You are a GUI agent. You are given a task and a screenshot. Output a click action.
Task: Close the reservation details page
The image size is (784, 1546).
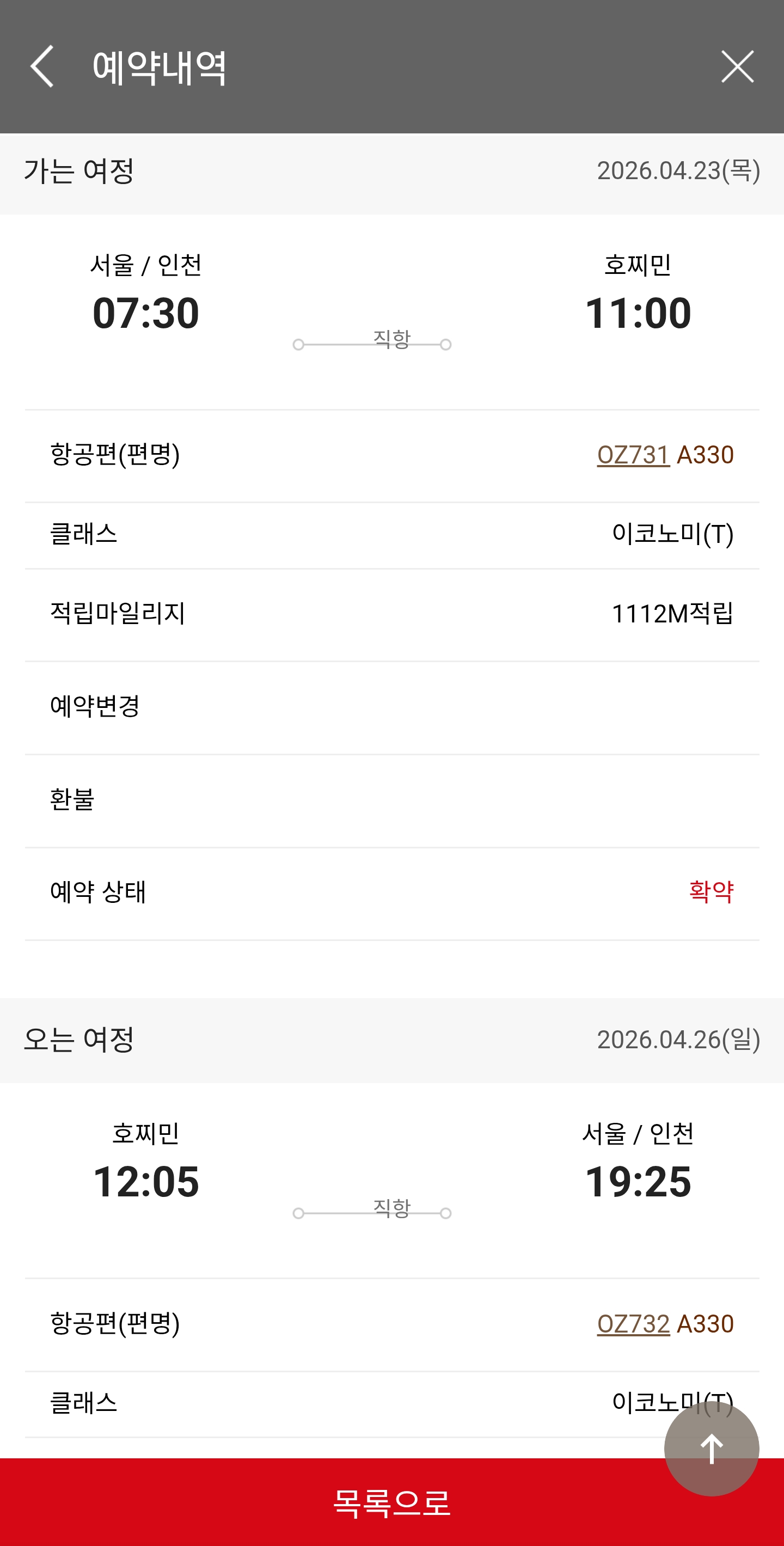pyautogui.click(x=737, y=66)
